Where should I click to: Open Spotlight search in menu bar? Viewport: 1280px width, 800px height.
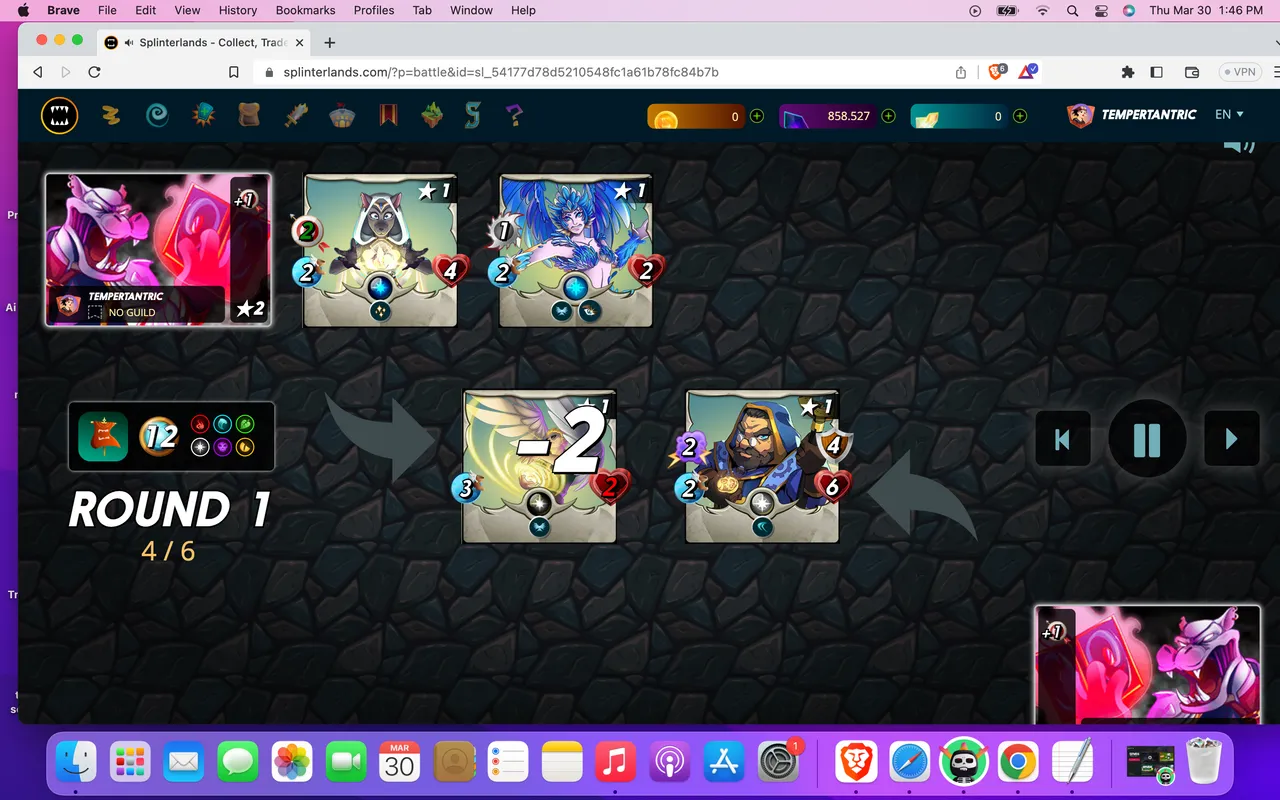1073,10
